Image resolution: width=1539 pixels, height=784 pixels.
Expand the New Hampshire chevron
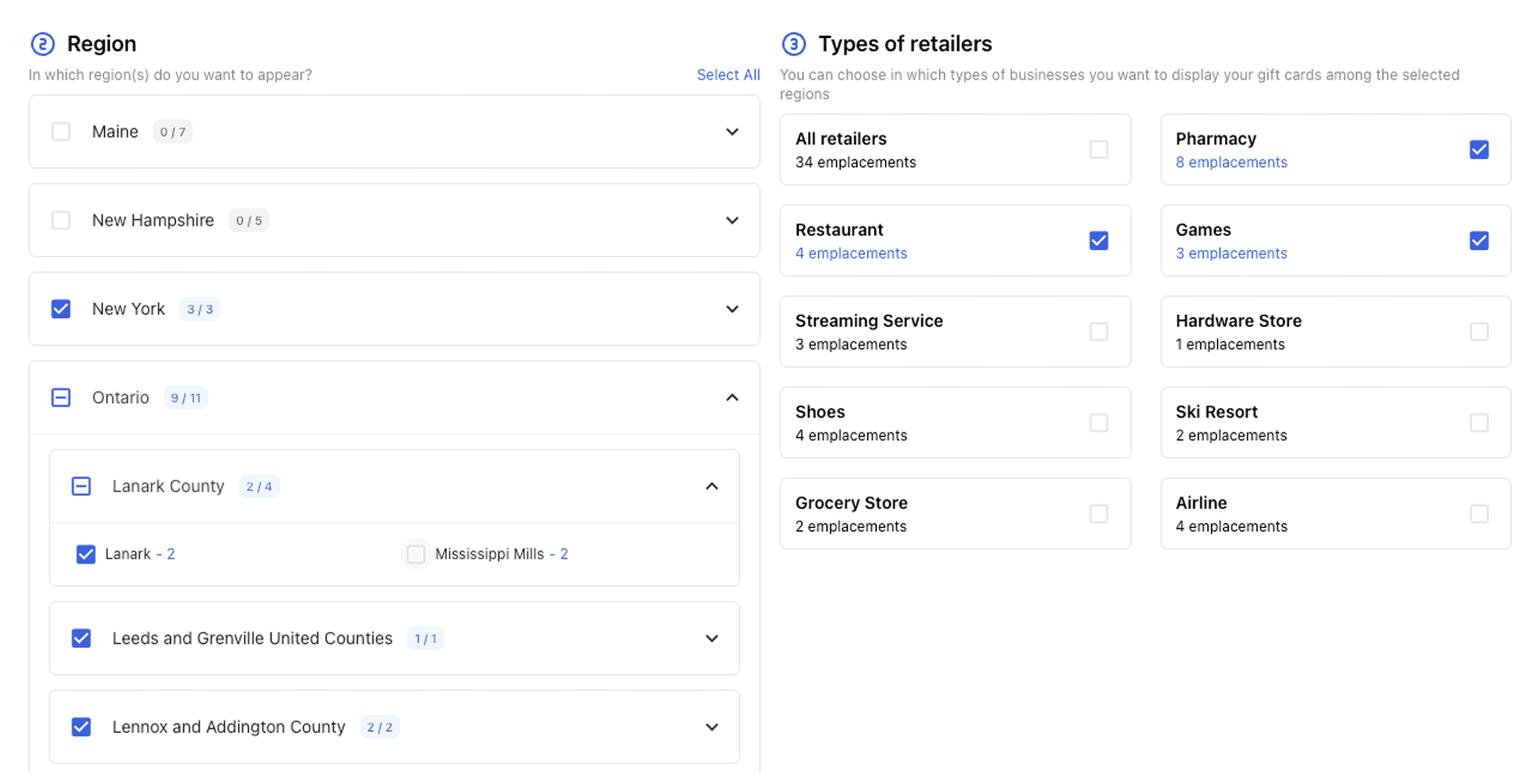click(x=732, y=221)
